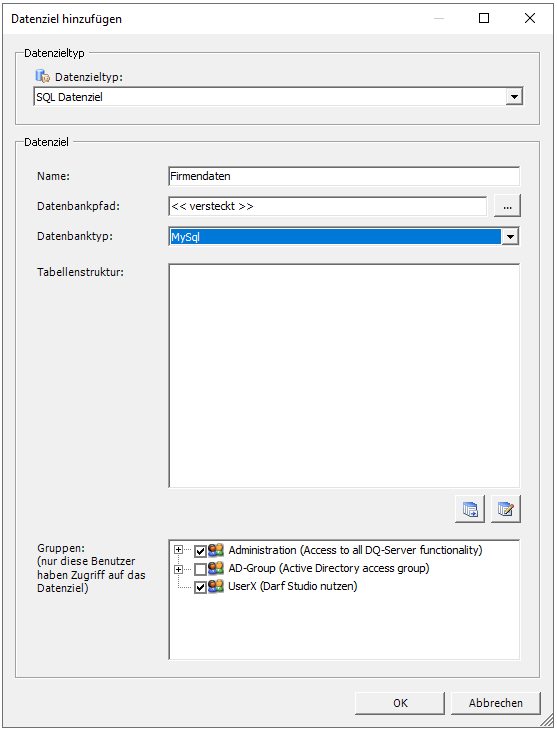Check the AD-Group checkbox
Screen dimensions: 557x732
(x=200, y=569)
